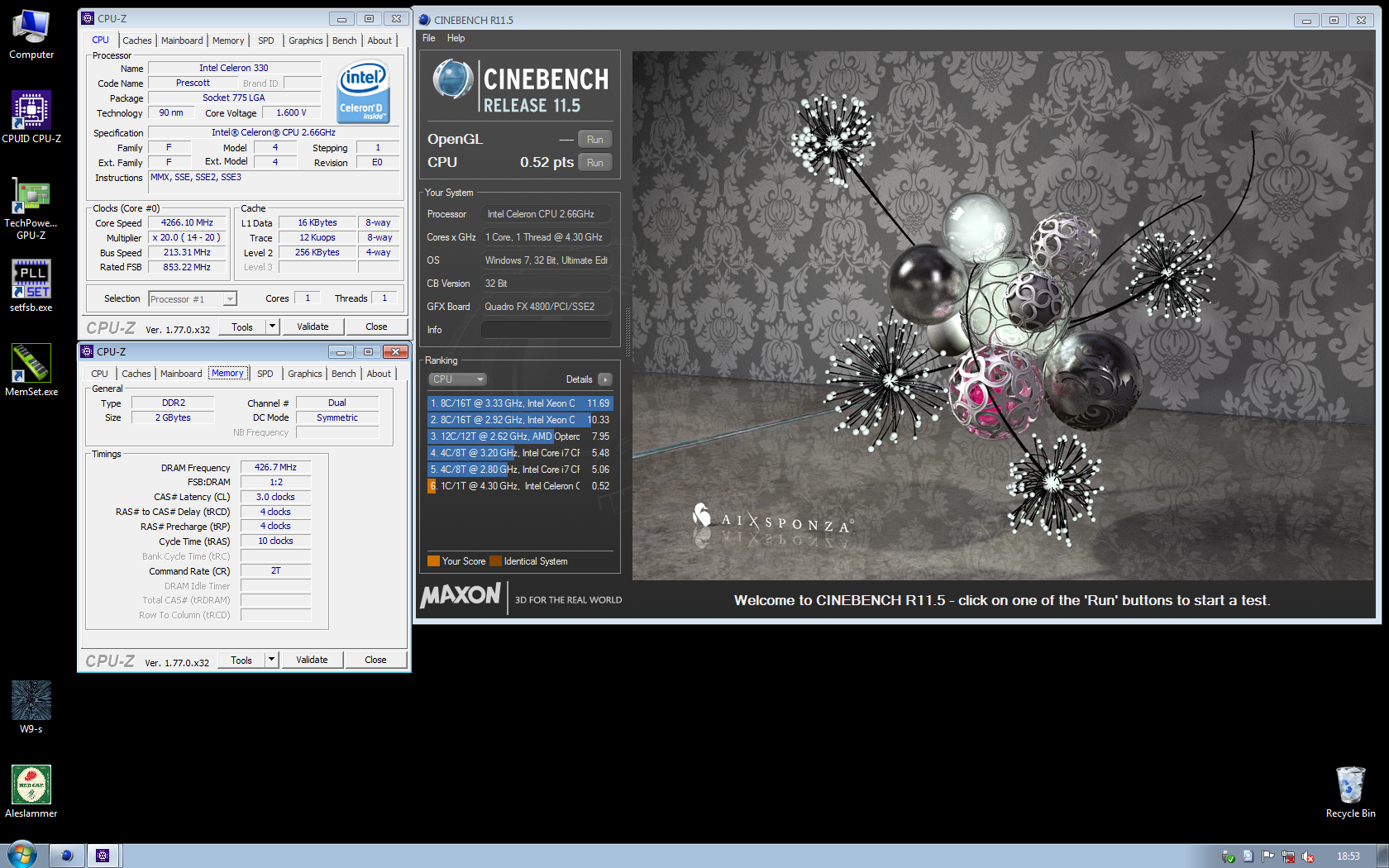Click the Show Desktop button on taskbar
The height and width of the screenshot is (868, 1389).
tap(1382, 856)
